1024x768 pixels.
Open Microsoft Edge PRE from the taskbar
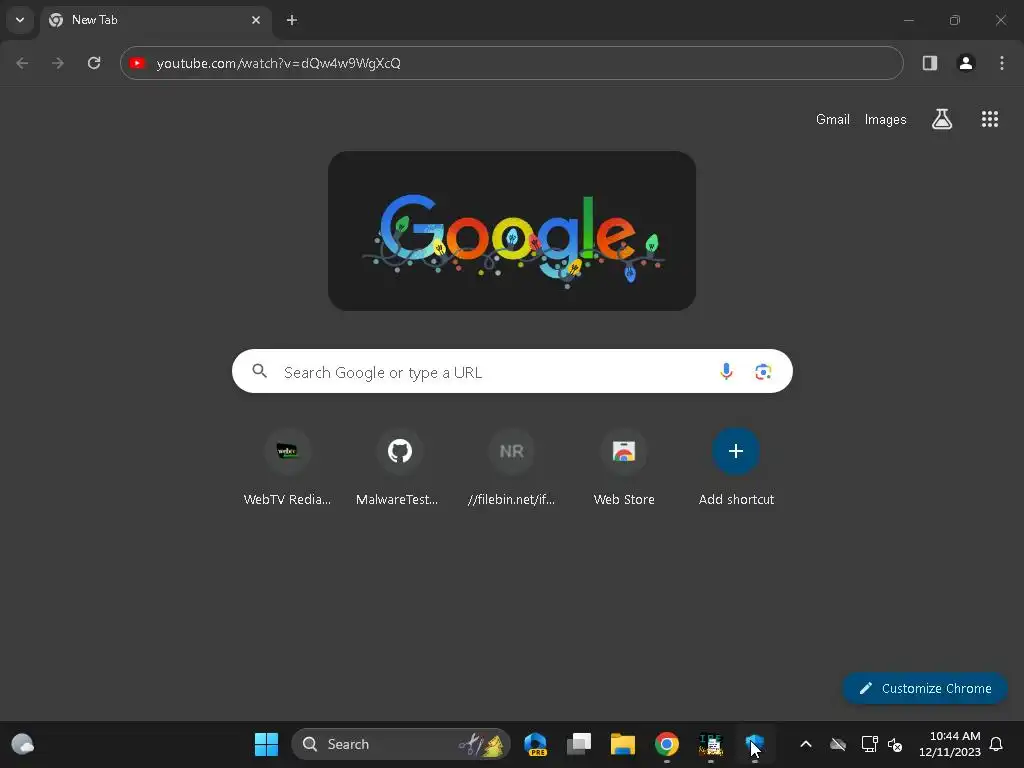[x=536, y=744]
